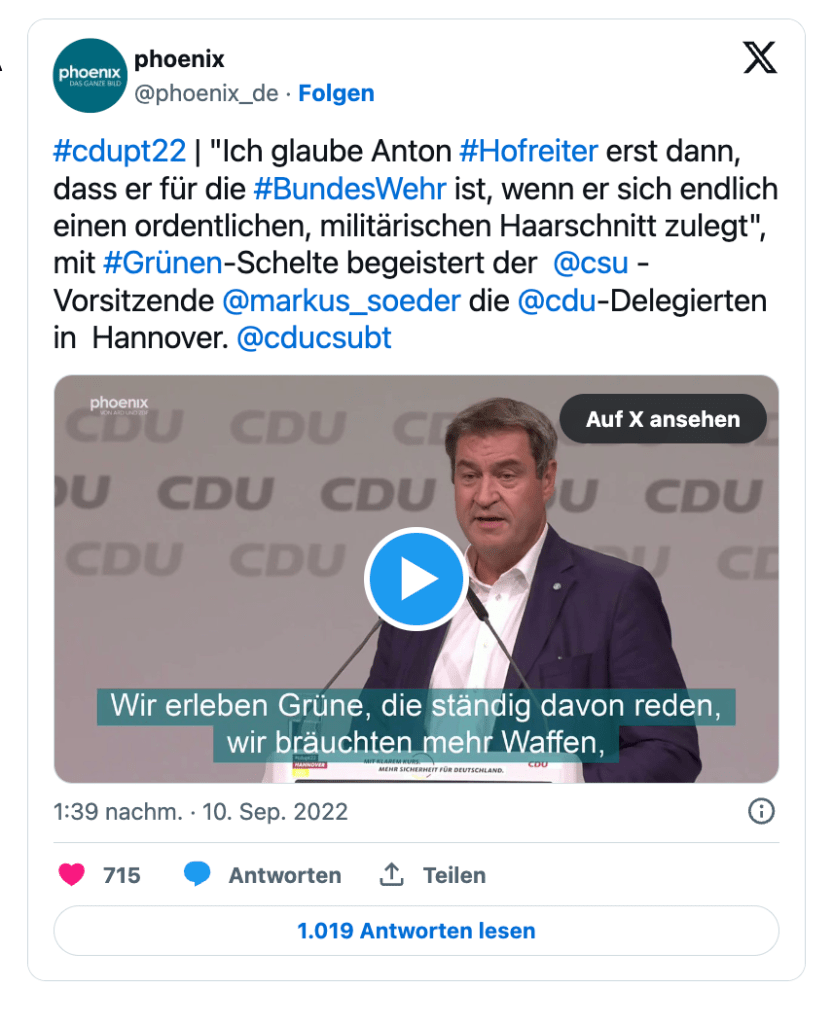Open the @markus_soeder mention
The width and height of the screenshot is (833, 1023).
click(342, 301)
